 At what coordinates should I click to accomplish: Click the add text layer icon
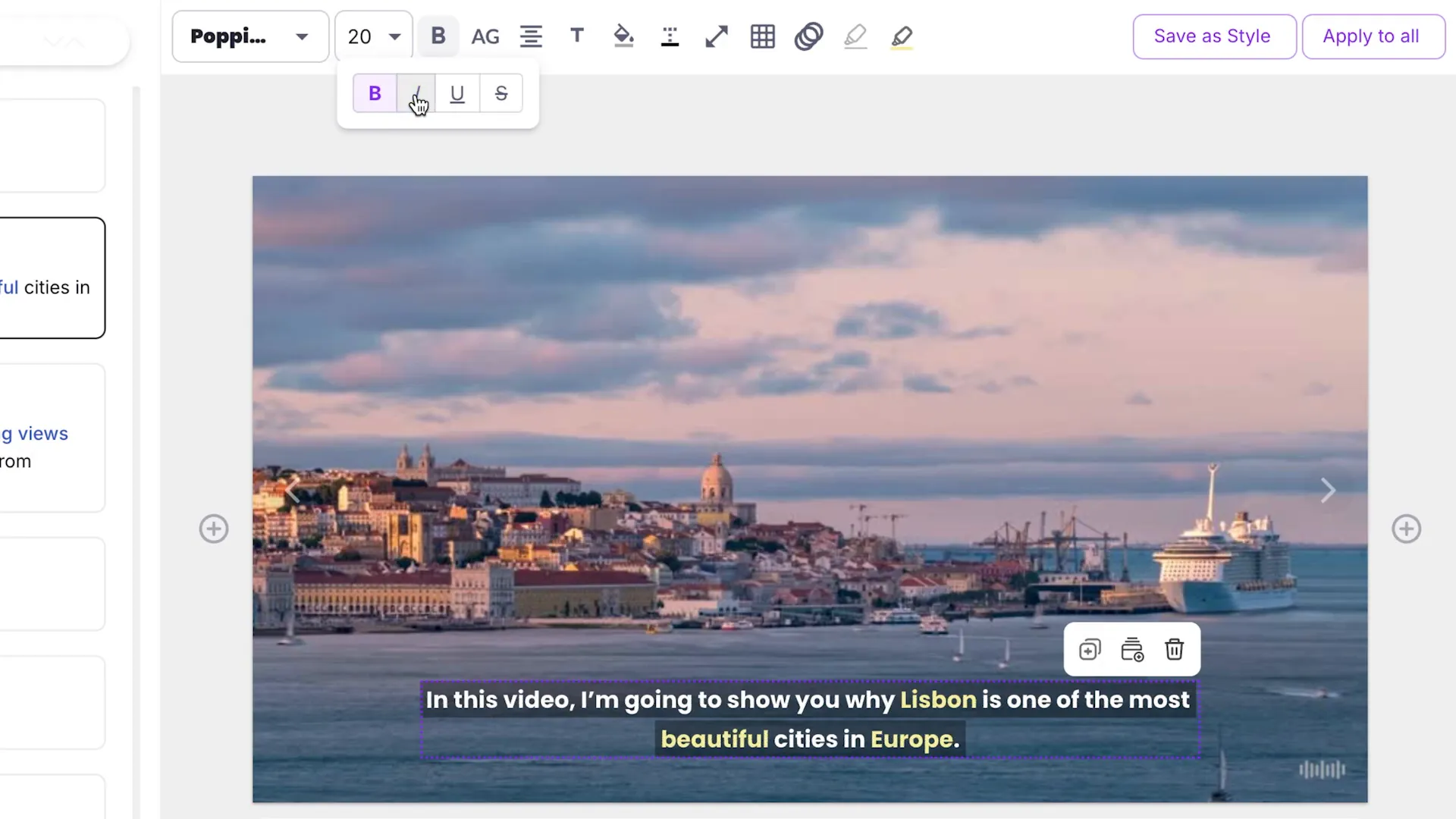(1132, 650)
